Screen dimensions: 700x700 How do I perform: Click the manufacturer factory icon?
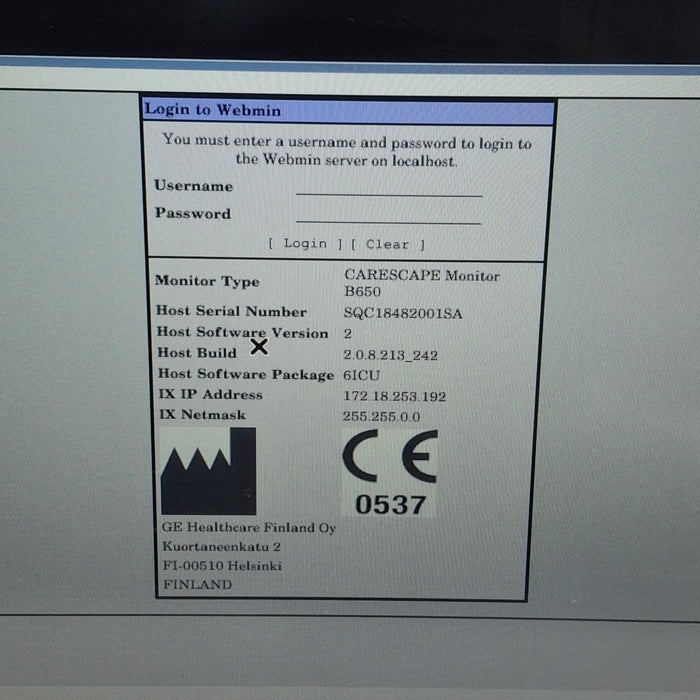208,471
